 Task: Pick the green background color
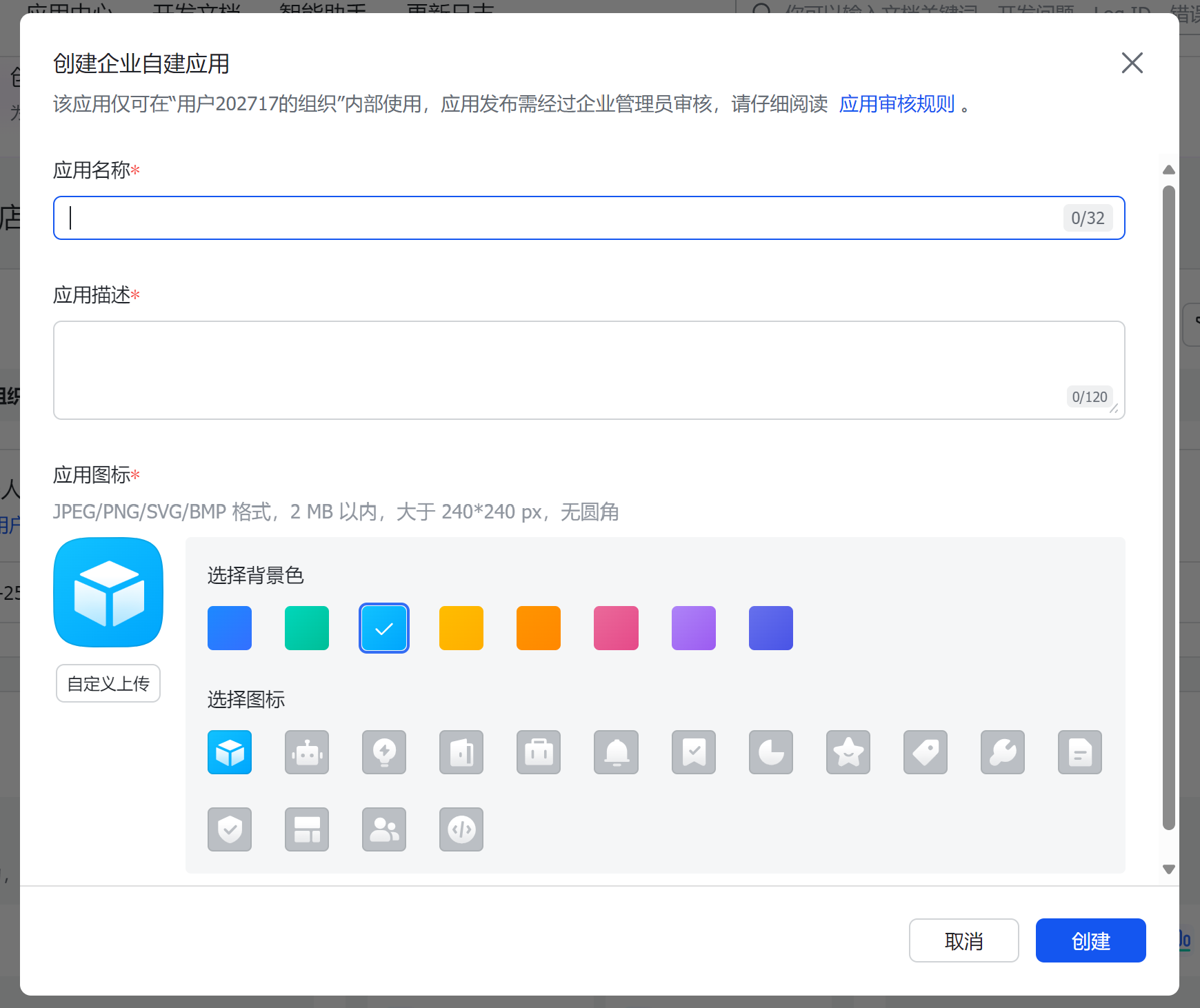tap(307, 628)
